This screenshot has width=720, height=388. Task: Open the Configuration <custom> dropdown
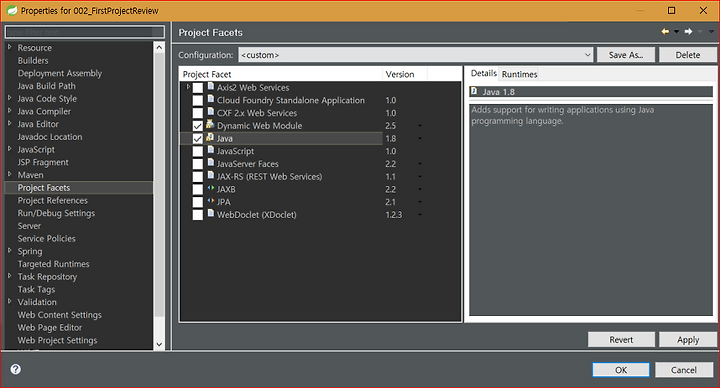416,55
